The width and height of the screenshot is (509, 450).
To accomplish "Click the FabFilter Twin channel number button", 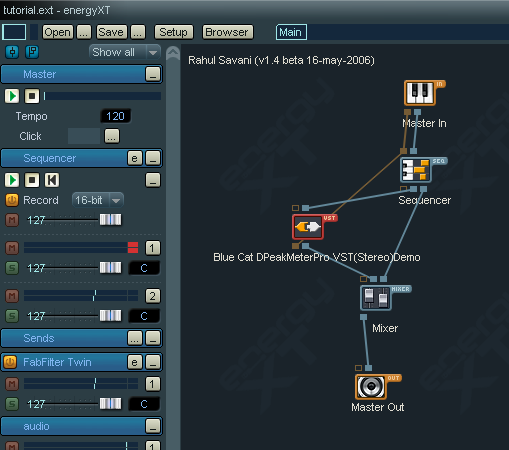I will (153, 384).
